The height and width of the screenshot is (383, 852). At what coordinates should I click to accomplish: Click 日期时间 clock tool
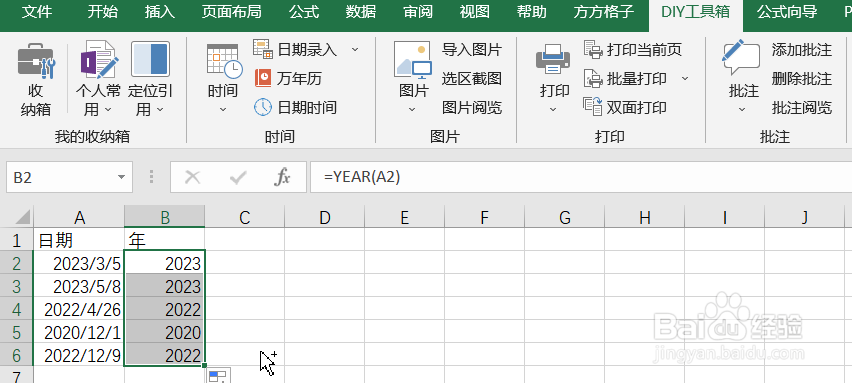(x=296, y=107)
